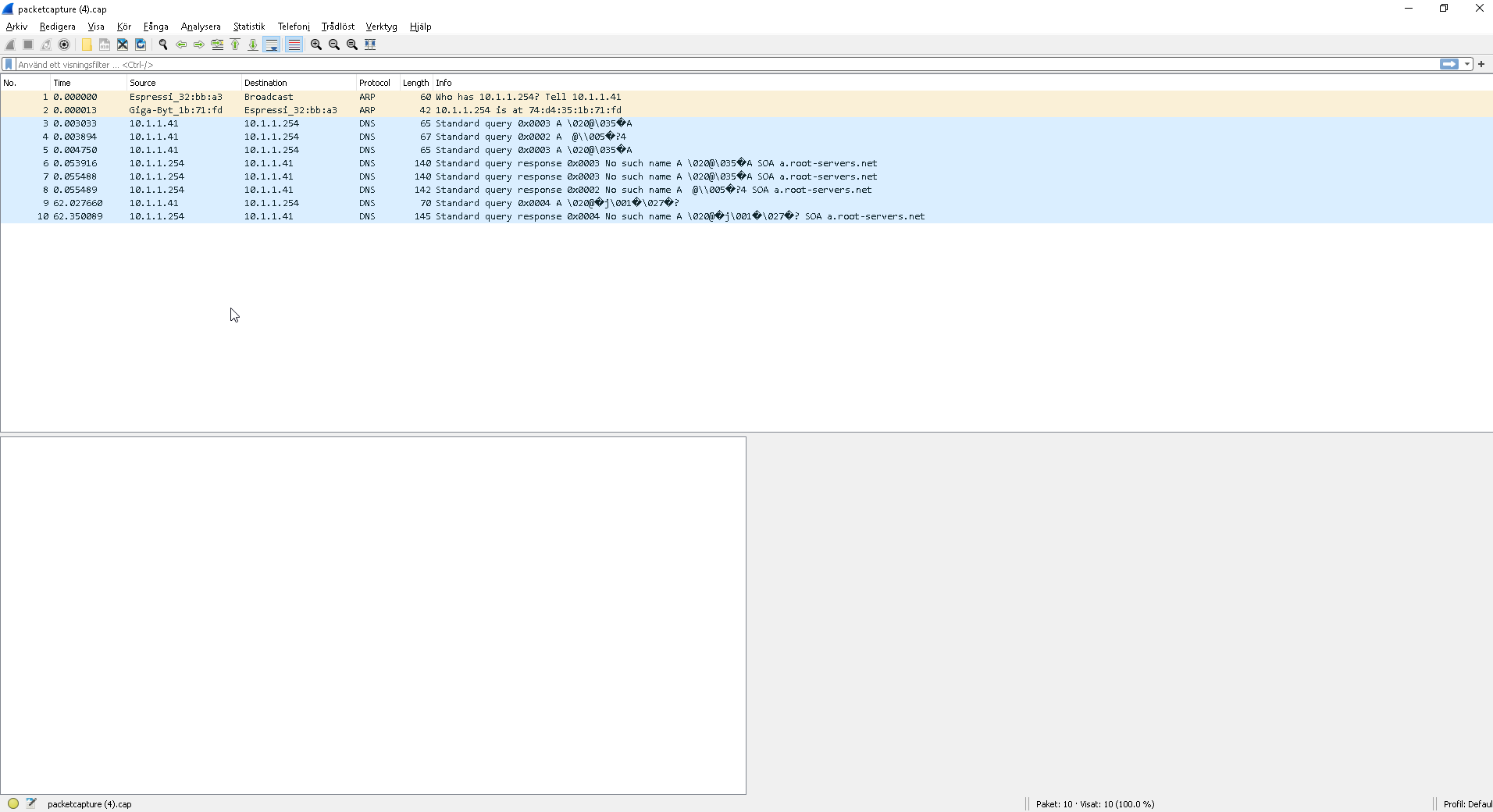Image resolution: width=1493 pixels, height=812 pixels.
Task: Jump to the last packet via down-arrow icon
Action: [253, 45]
